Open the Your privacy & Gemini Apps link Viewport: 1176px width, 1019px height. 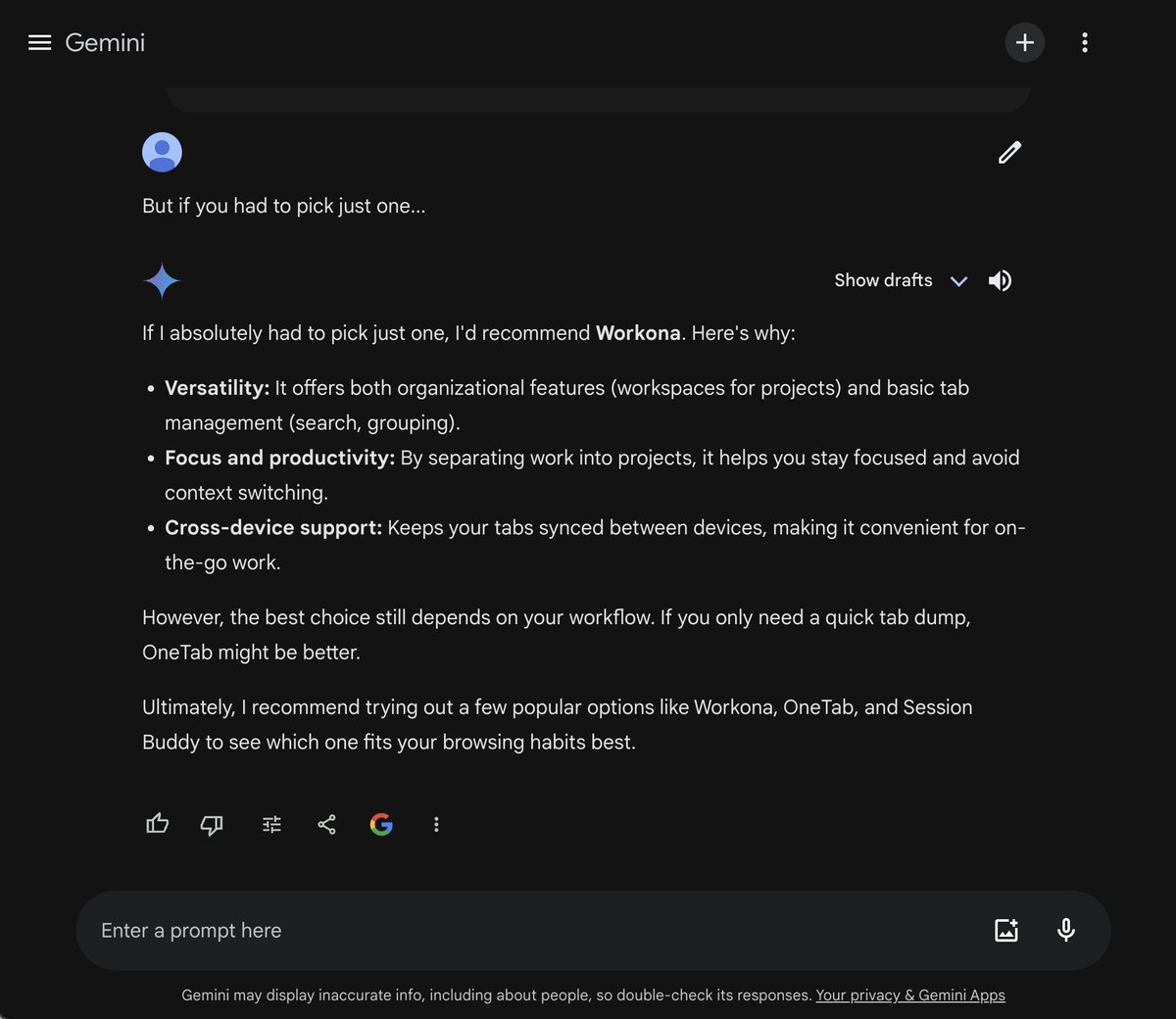(909, 995)
